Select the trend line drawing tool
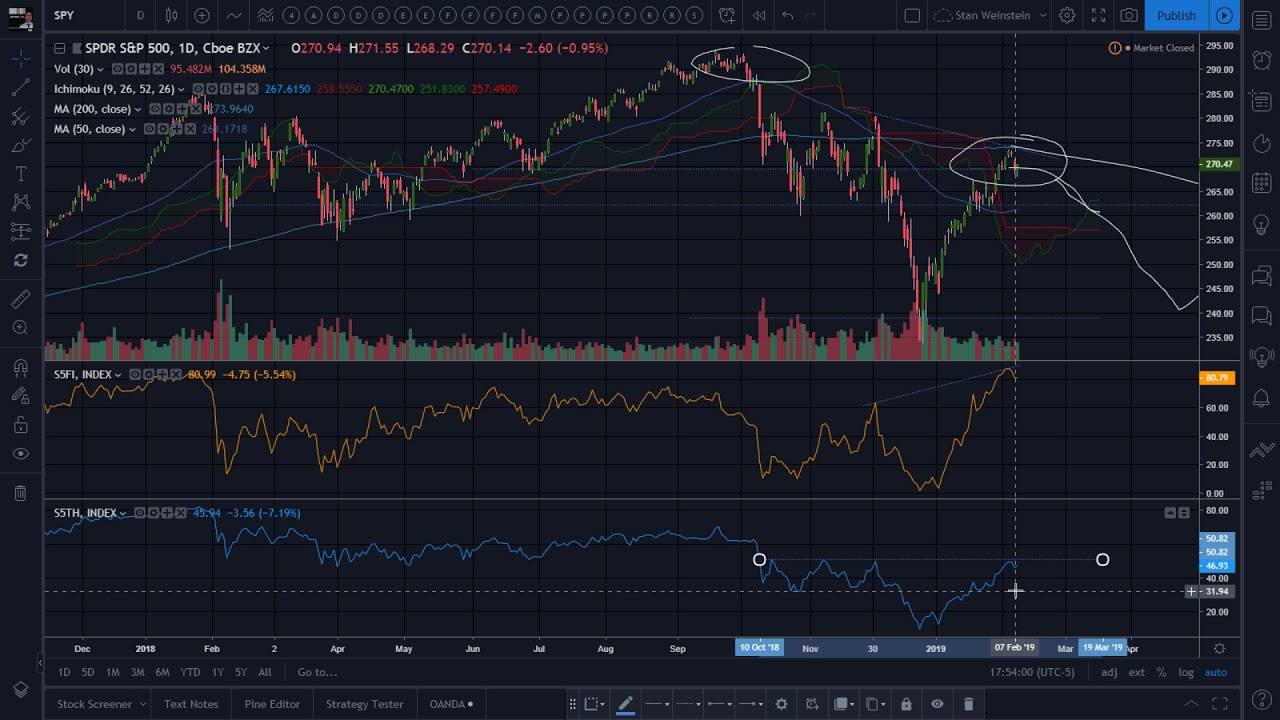The height and width of the screenshot is (720, 1280). [x=20, y=89]
